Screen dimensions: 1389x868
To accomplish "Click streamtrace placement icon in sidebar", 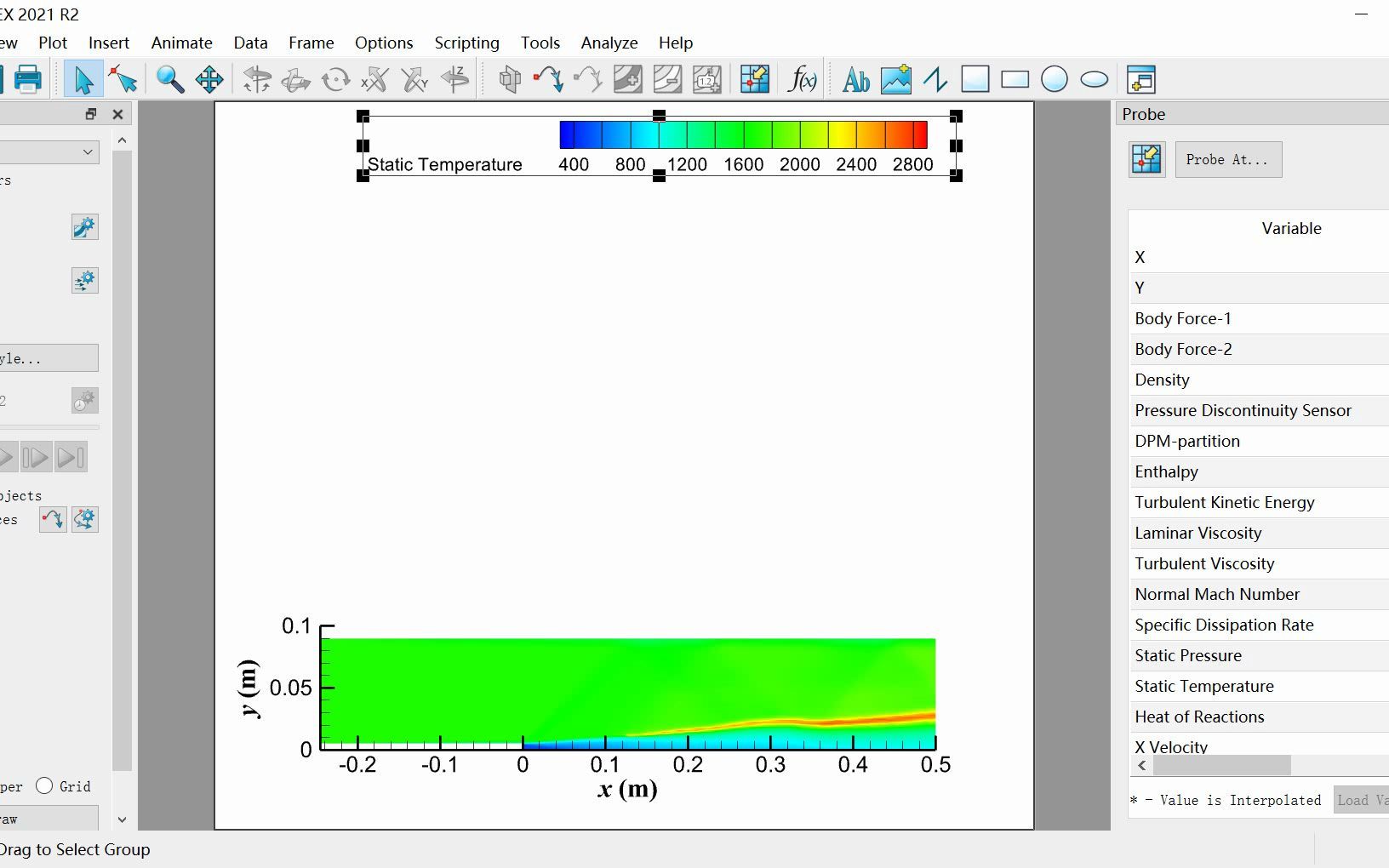I will pyautogui.click(x=53, y=519).
